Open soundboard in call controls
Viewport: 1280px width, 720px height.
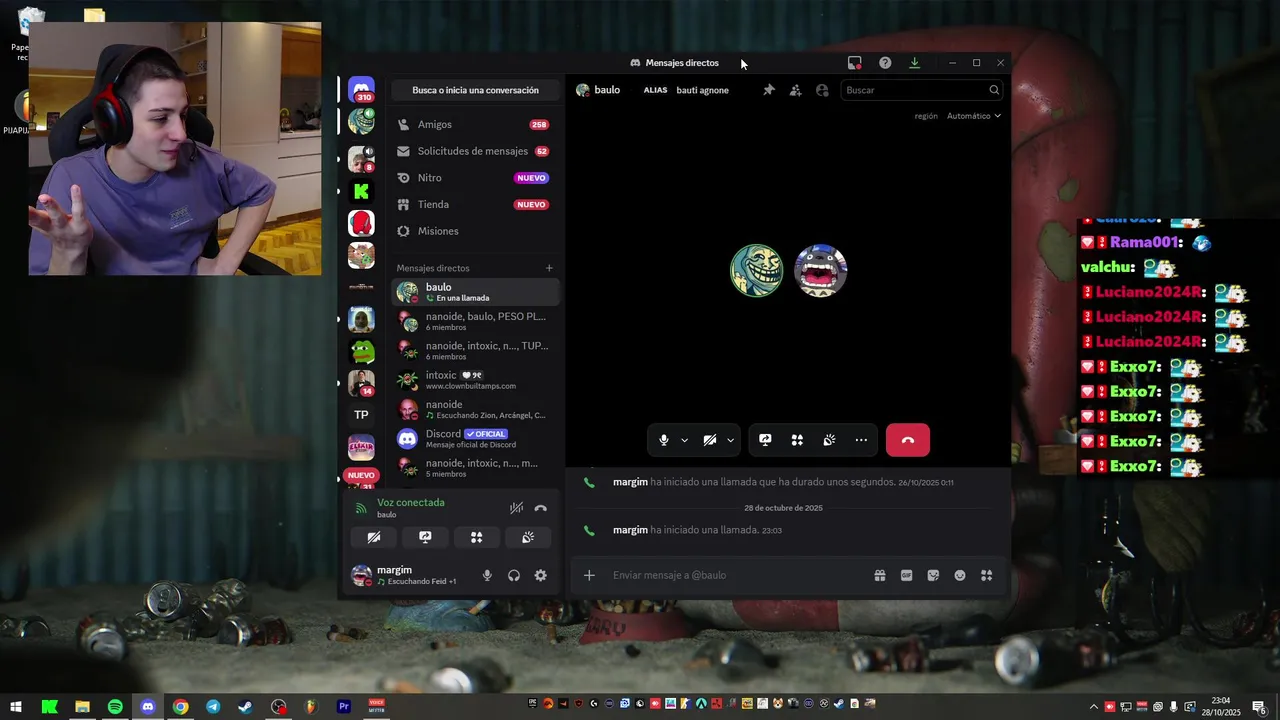[829, 440]
